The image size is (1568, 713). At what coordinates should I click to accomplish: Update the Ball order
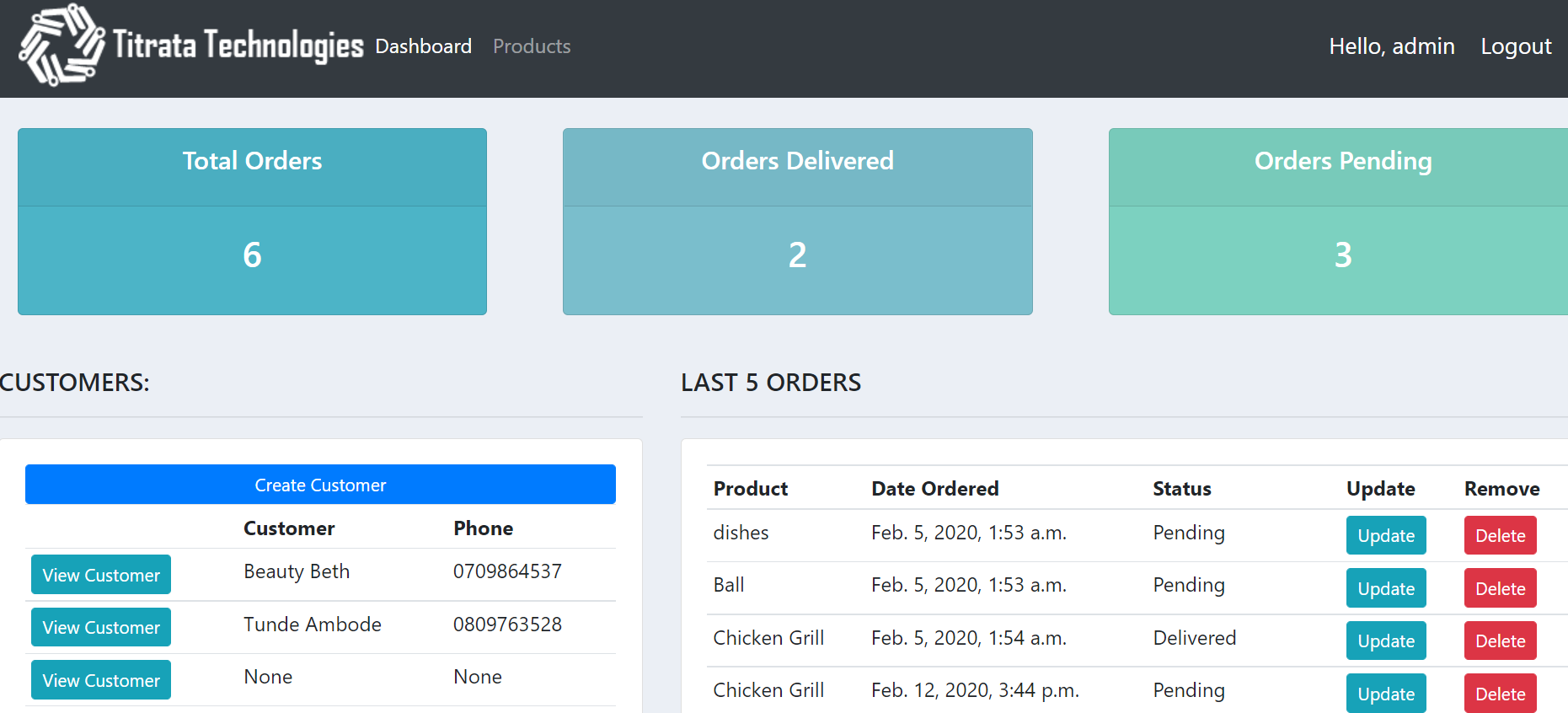click(1385, 588)
